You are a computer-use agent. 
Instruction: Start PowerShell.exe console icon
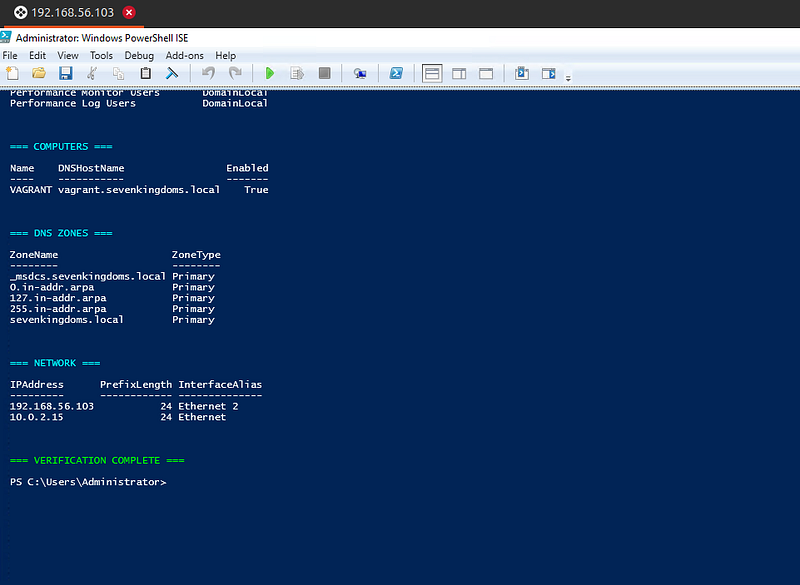396,73
